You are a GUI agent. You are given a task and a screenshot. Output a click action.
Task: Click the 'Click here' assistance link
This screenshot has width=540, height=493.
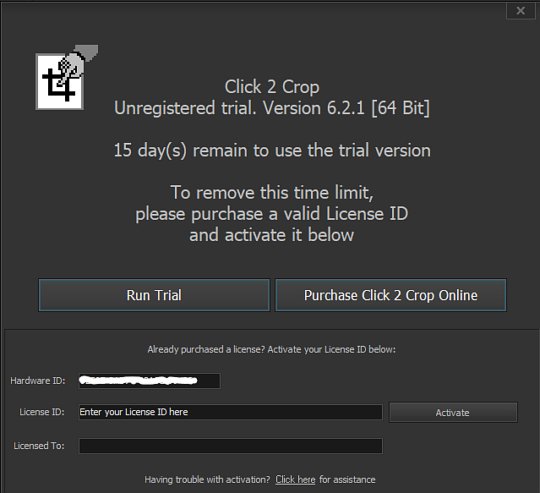click(x=295, y=480)
